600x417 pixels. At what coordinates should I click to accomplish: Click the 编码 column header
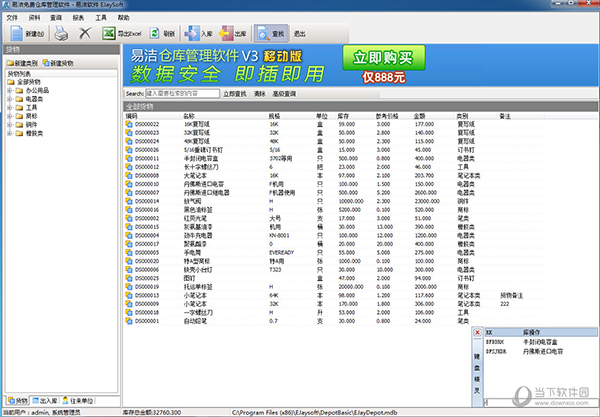click(x=132, y=116)
